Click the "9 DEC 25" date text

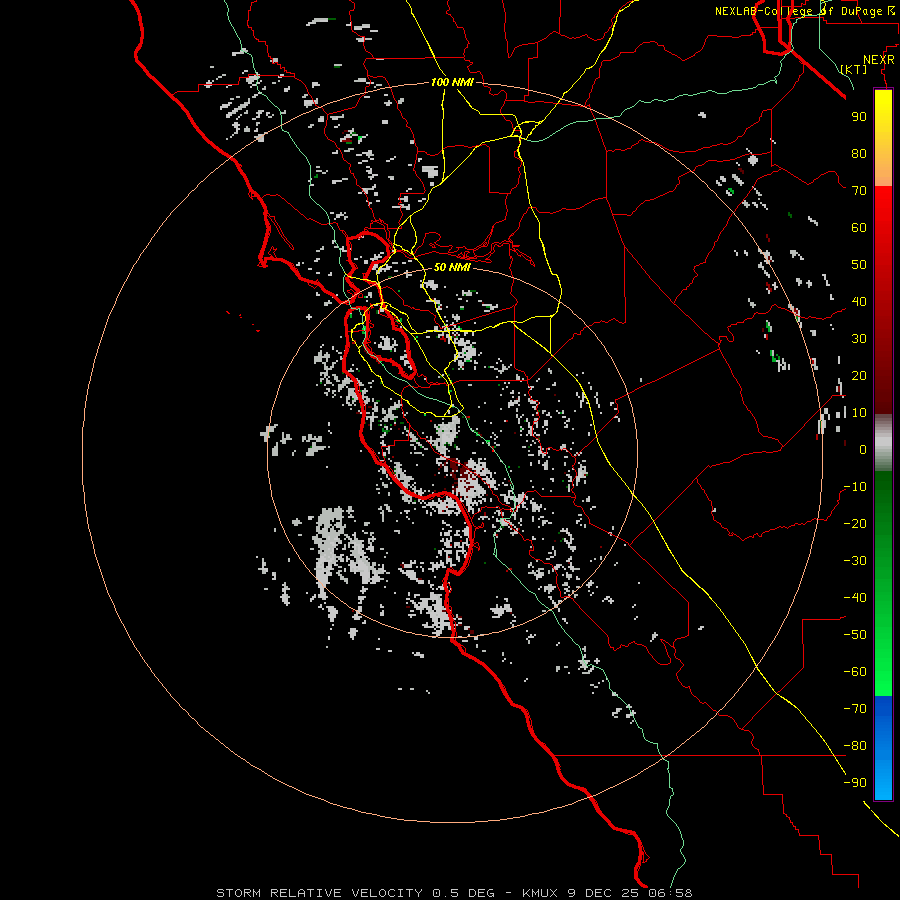(x=605, y=893)
